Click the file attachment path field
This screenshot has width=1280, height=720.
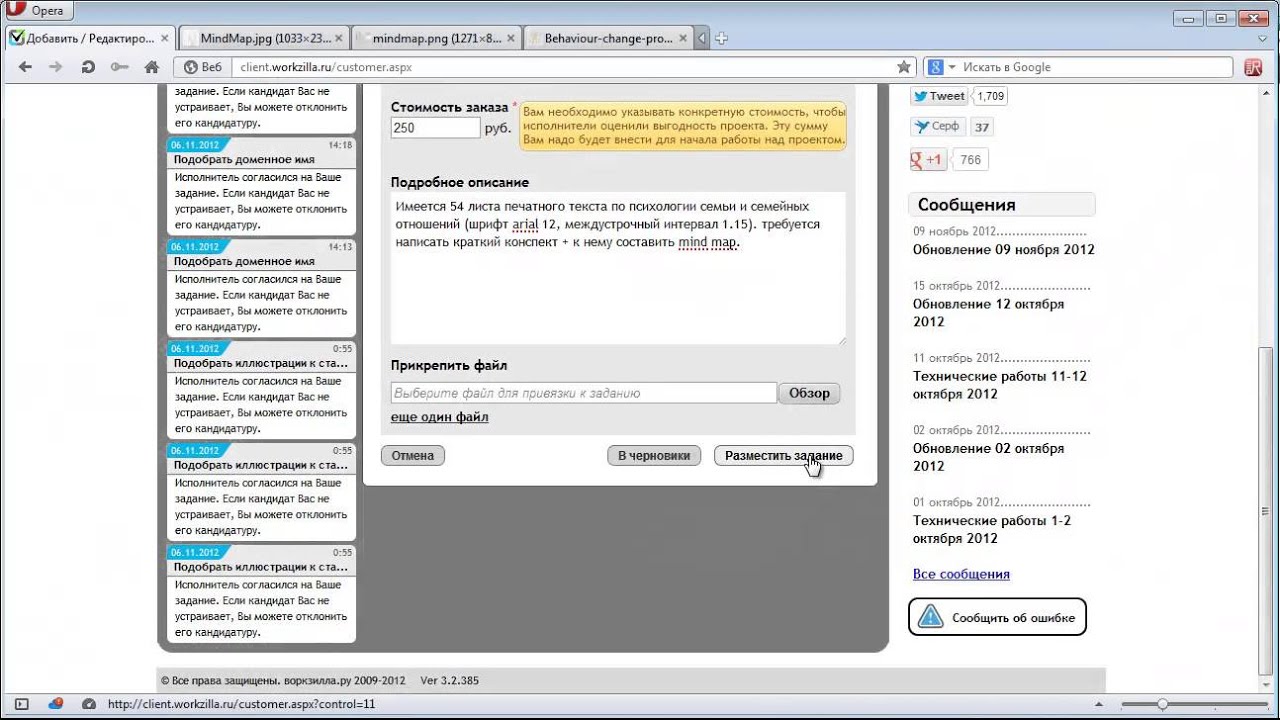[x=584, y=393]
